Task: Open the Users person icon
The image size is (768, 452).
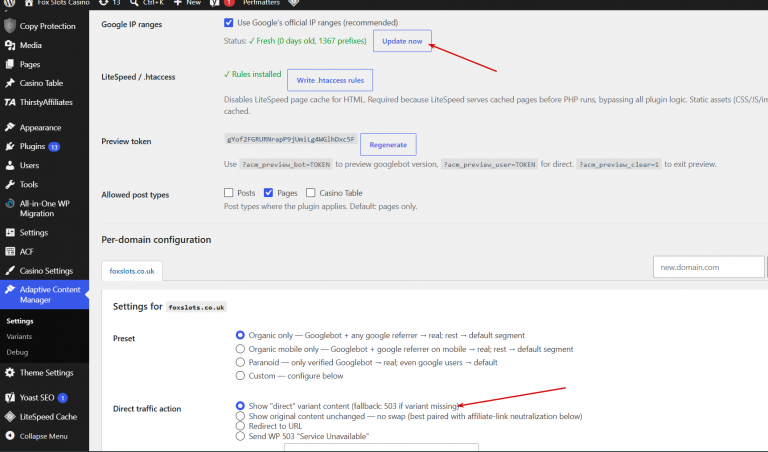Action: (x=10, y=166)
